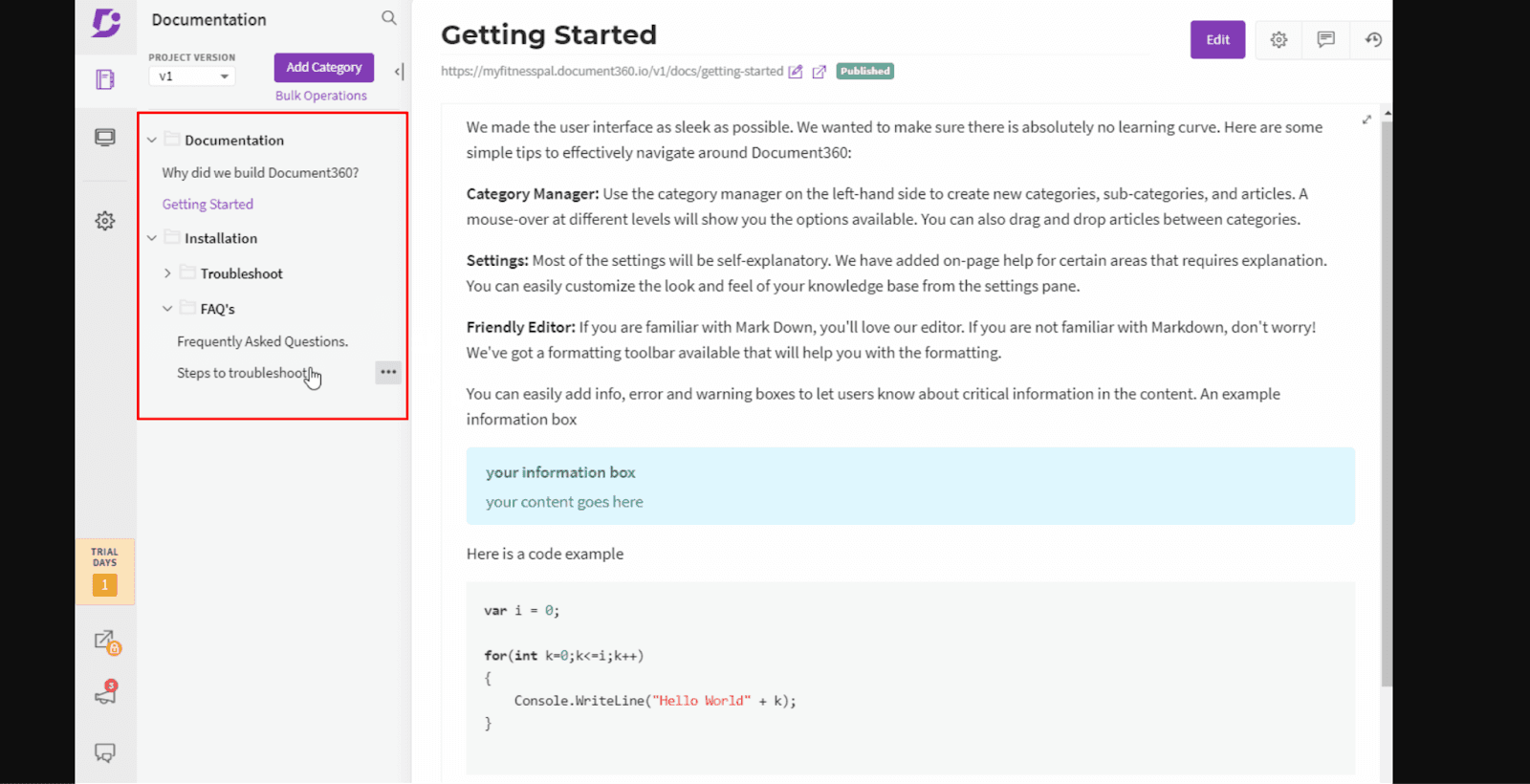
Task: Click the Documentation panel heading
Action: tap(208, 20)
